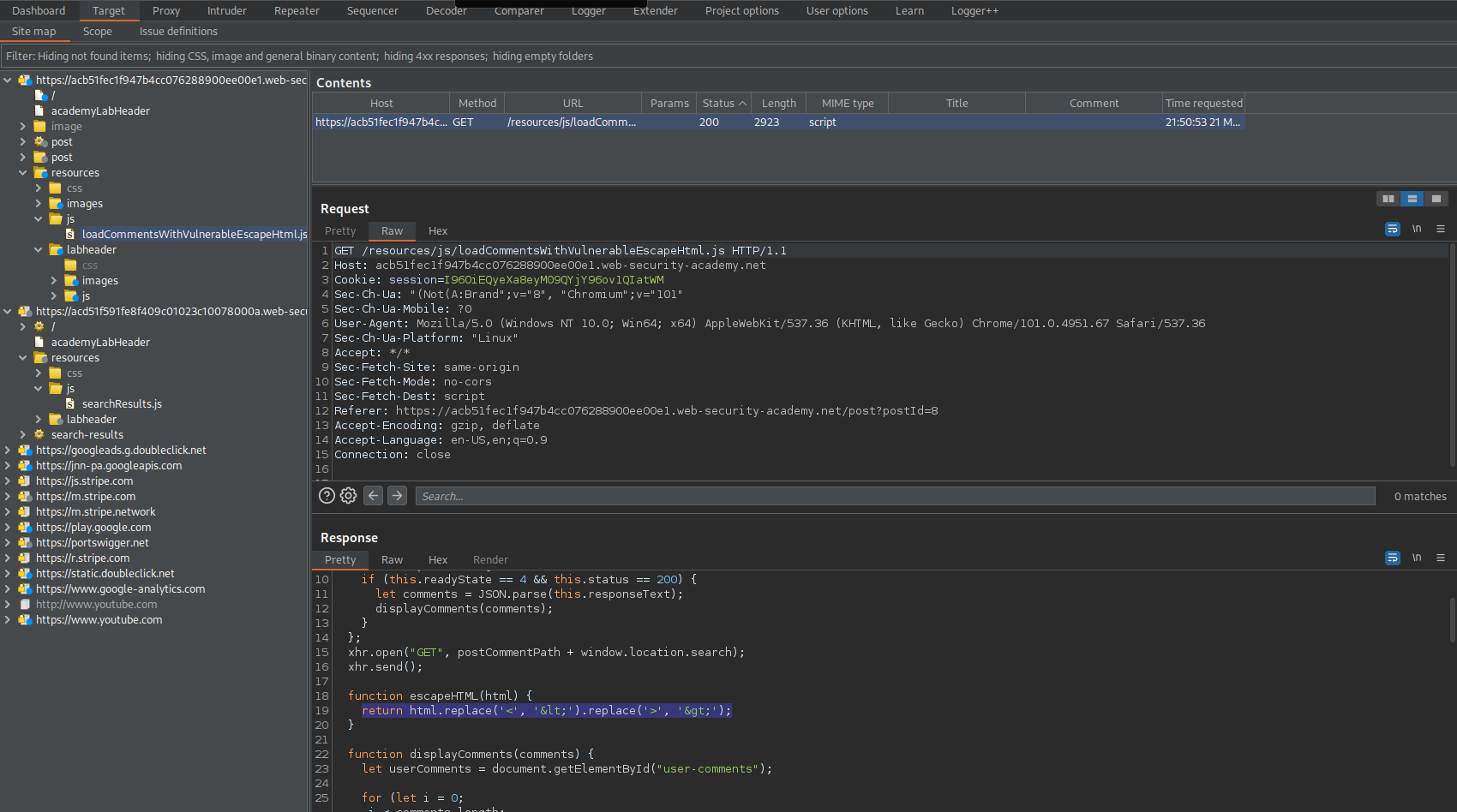Viewport: 1457px width, 812px height.
Task: Open the Logger++ tab
Action: [974, 10]
